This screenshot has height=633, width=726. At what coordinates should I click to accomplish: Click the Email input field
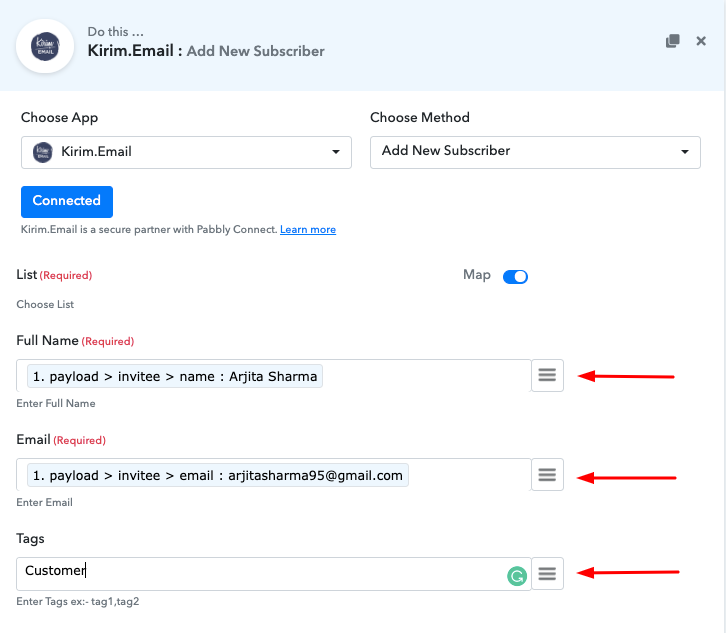point(274,475)
